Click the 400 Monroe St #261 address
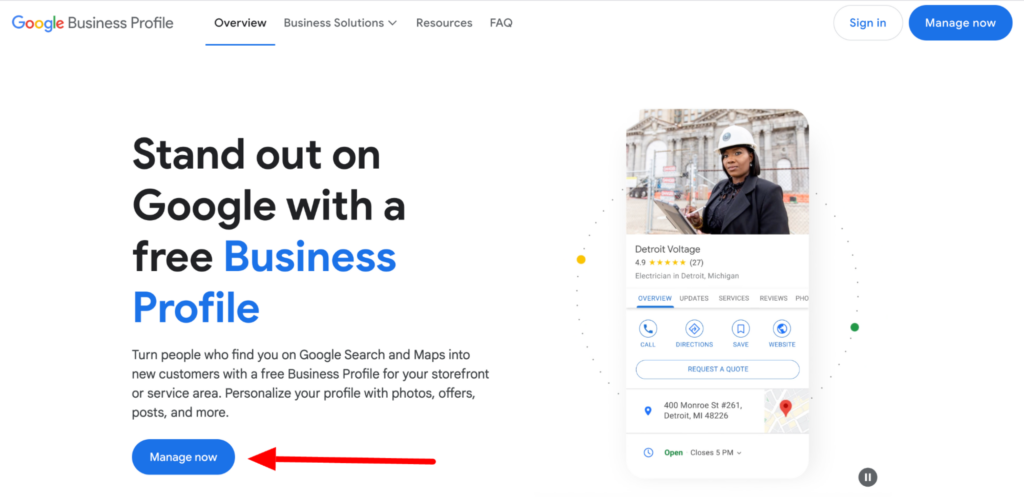The width and height of the screenshot is (1024, 497). (x=703, y=411)
